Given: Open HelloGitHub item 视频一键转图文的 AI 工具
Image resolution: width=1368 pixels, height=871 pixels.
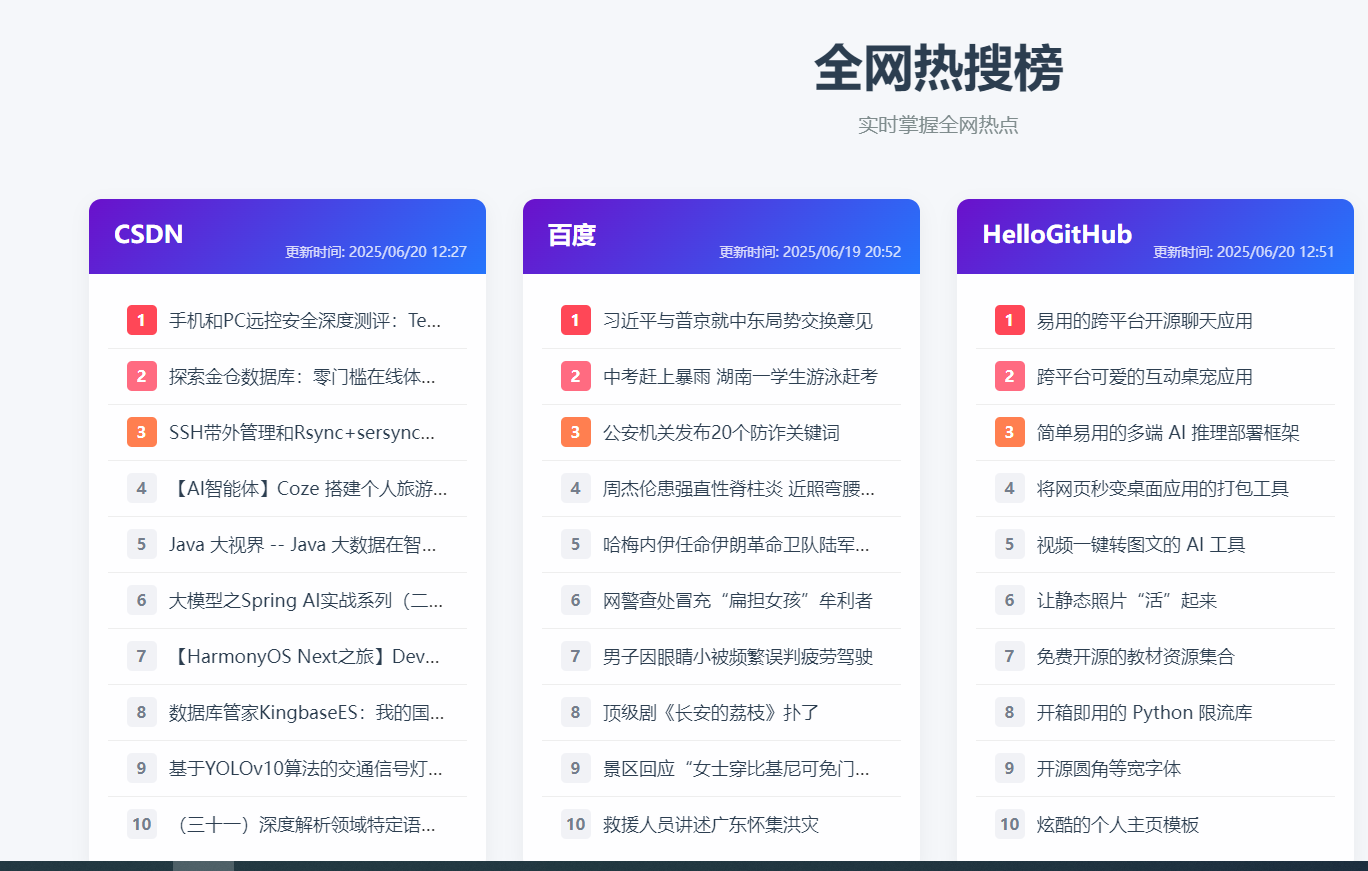Looking at the screenshot, I should click(1141, 544).
